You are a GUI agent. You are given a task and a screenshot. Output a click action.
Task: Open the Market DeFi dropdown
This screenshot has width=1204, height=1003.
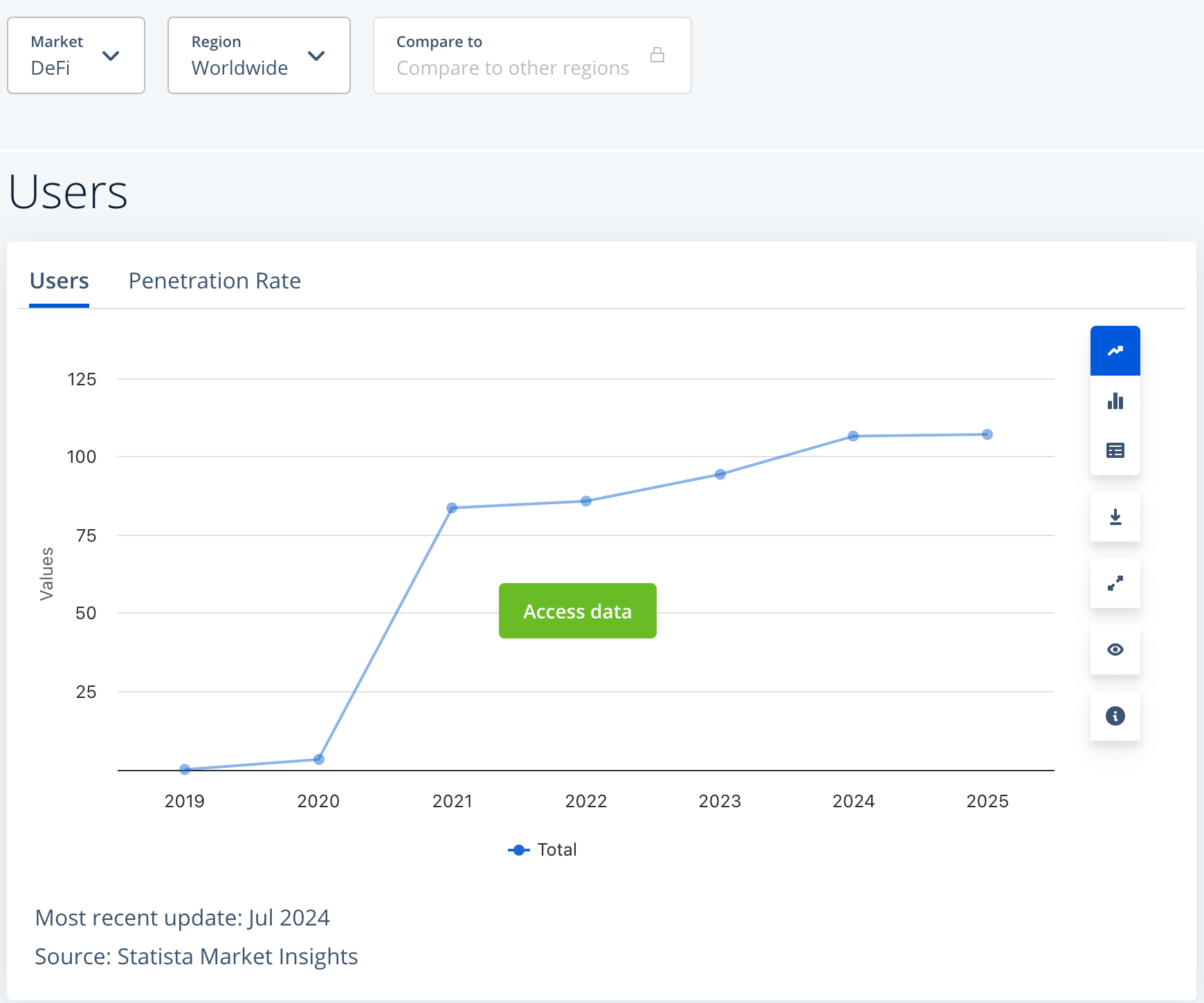[x=76, y=55]
